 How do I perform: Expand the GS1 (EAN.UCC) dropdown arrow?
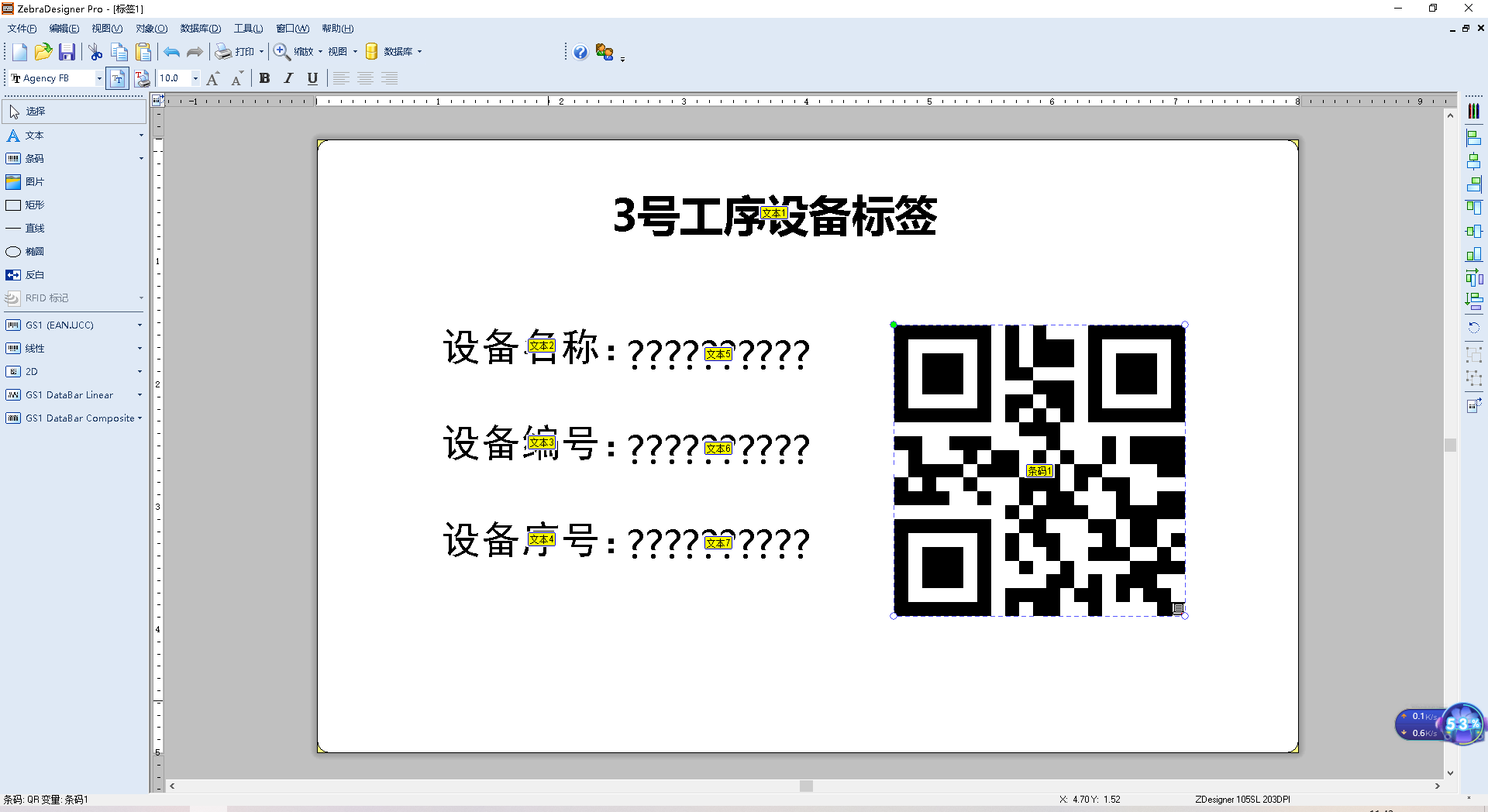tap(139, 325)
